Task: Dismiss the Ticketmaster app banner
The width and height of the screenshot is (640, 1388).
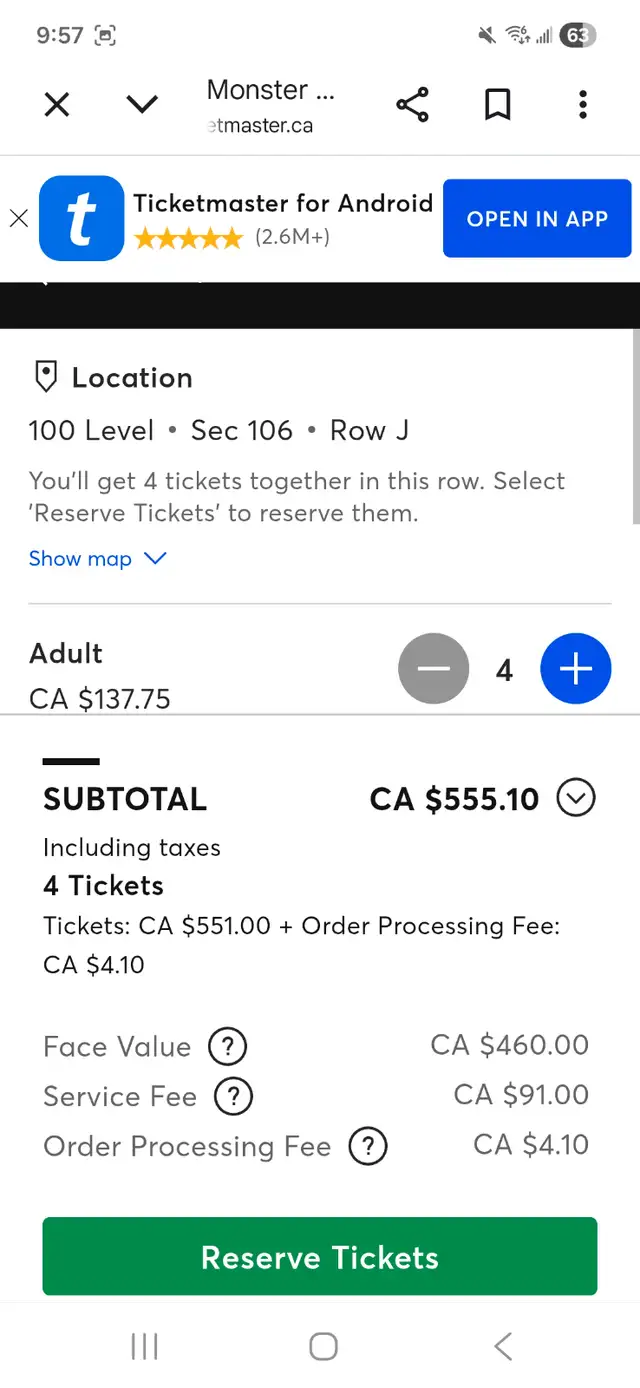Action: click(18, 218)
